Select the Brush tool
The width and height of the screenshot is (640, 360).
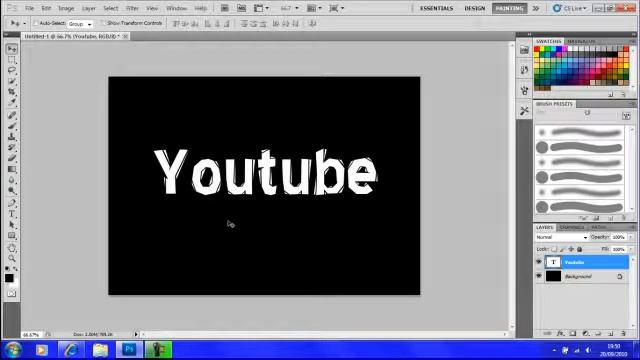12,126
